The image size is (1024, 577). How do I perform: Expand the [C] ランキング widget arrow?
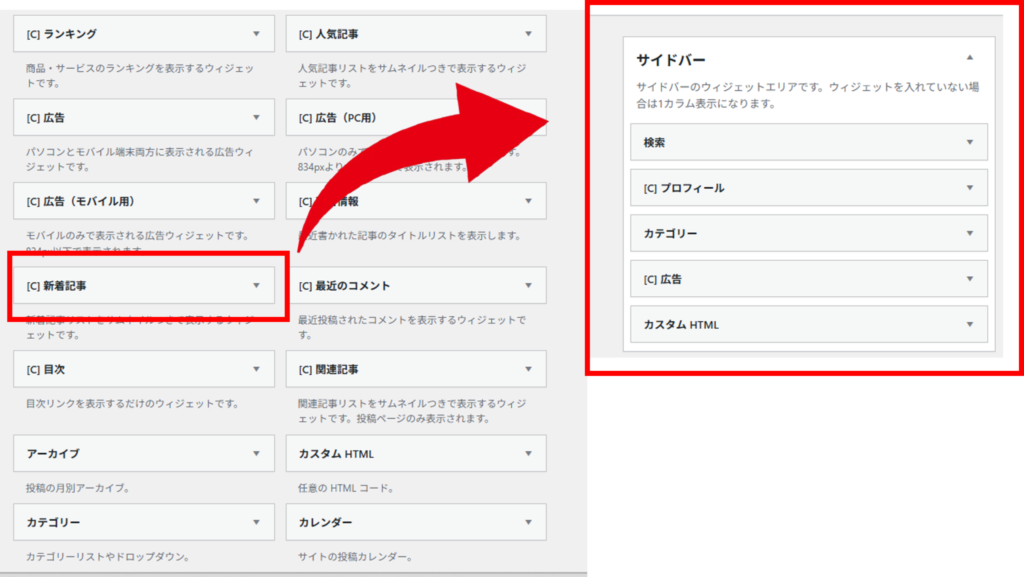pos(256,34)
